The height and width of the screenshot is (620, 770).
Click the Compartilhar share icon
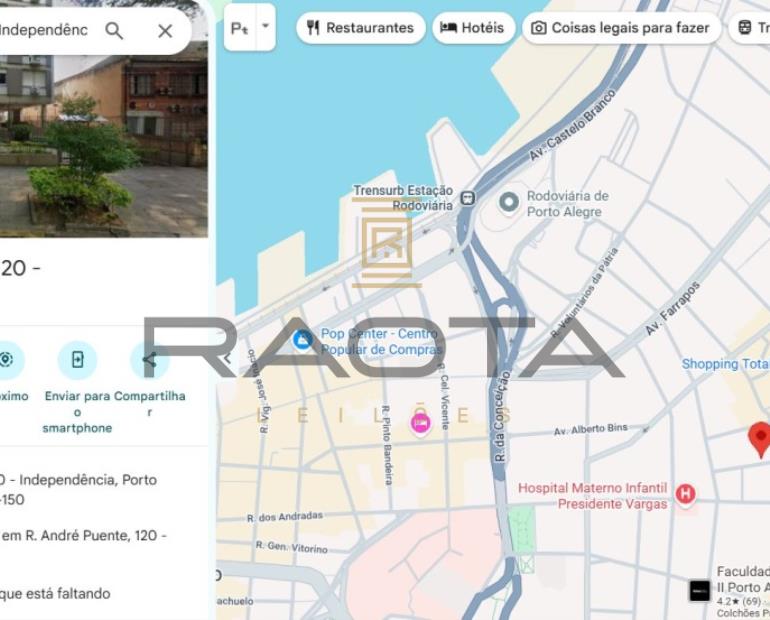149,360
